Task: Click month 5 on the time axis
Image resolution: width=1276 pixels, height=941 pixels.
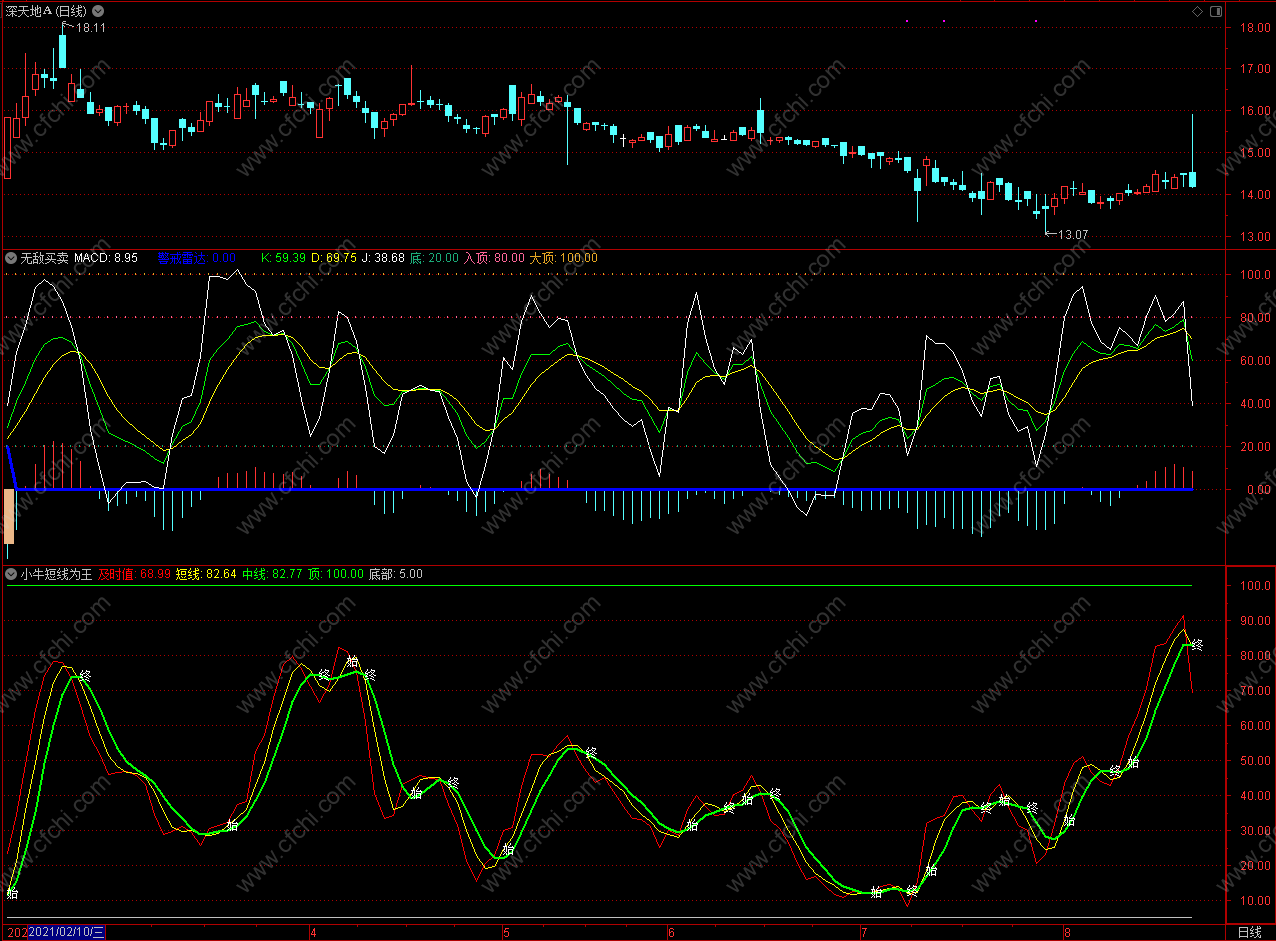Action: point(506,932)
